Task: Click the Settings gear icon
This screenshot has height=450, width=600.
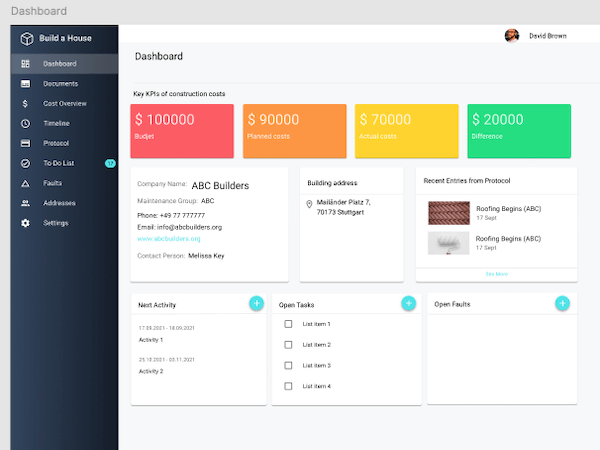Action: coord(25,223)
